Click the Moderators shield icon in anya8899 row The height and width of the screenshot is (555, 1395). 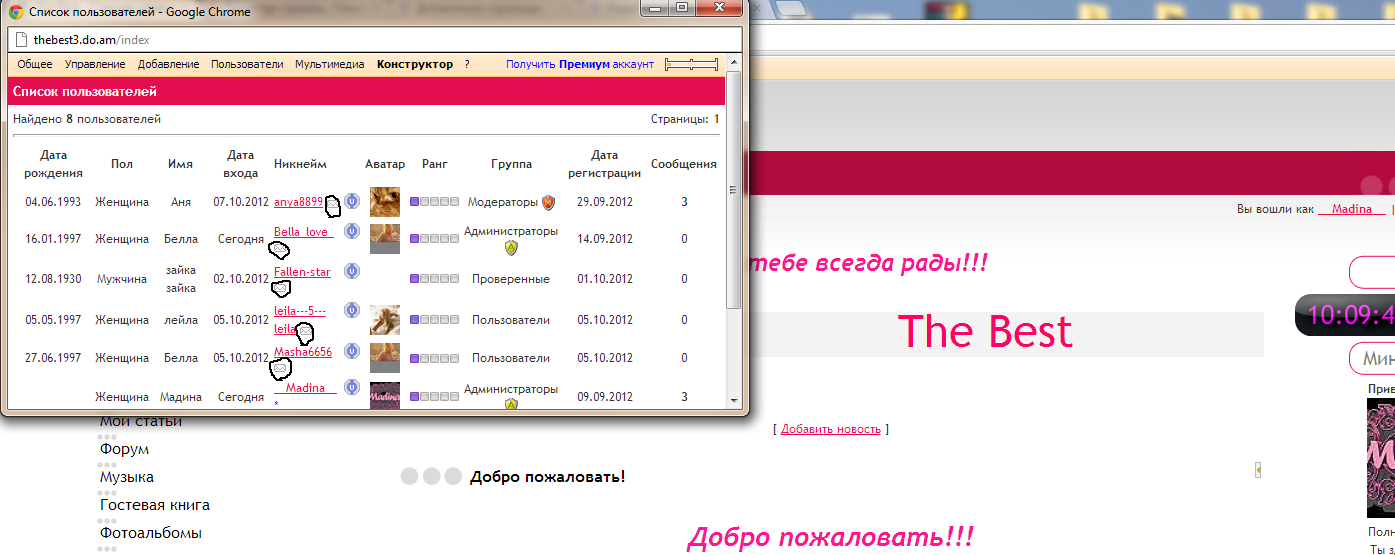(548, 203)
